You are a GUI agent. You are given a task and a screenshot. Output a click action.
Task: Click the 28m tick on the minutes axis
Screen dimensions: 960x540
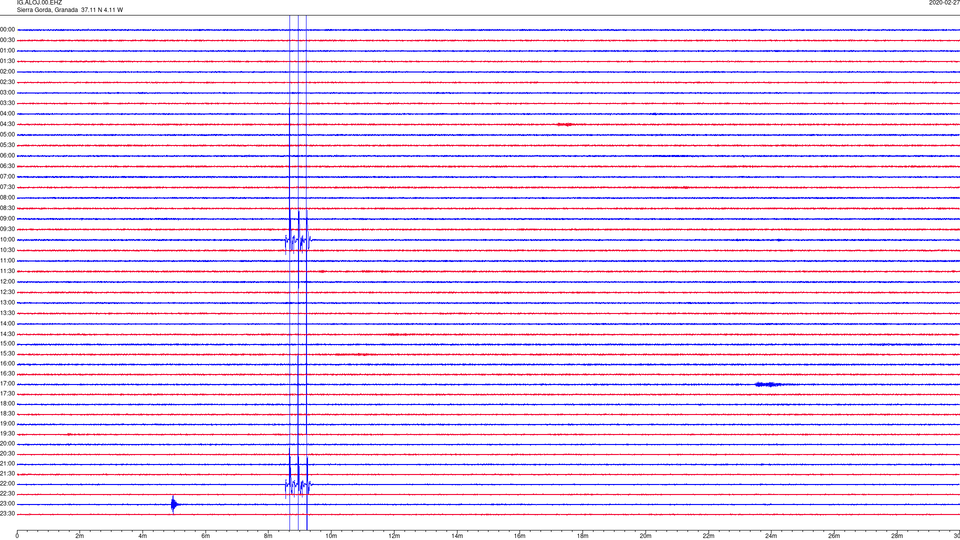pyautogui.click(x=897, y=536)
